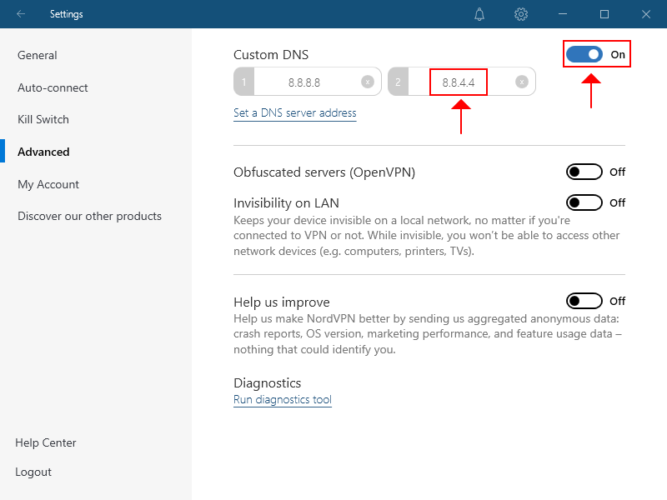
Task: Open the General settings section
Action: click(37, 55)
